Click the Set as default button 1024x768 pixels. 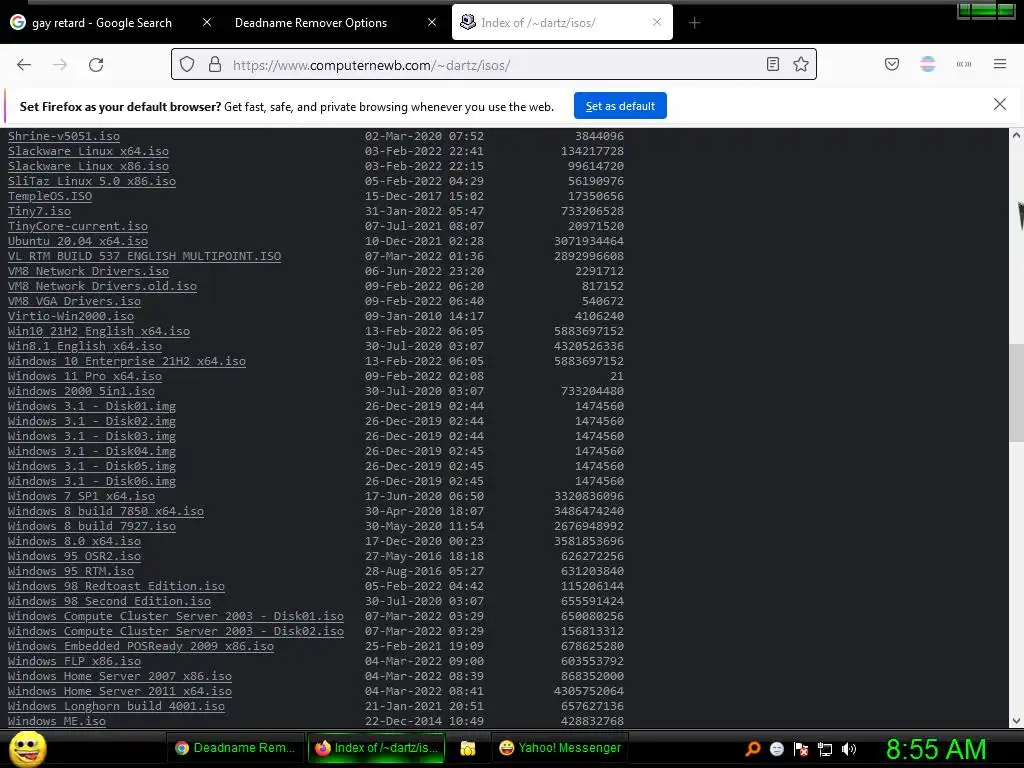click(x=620, y=106)
